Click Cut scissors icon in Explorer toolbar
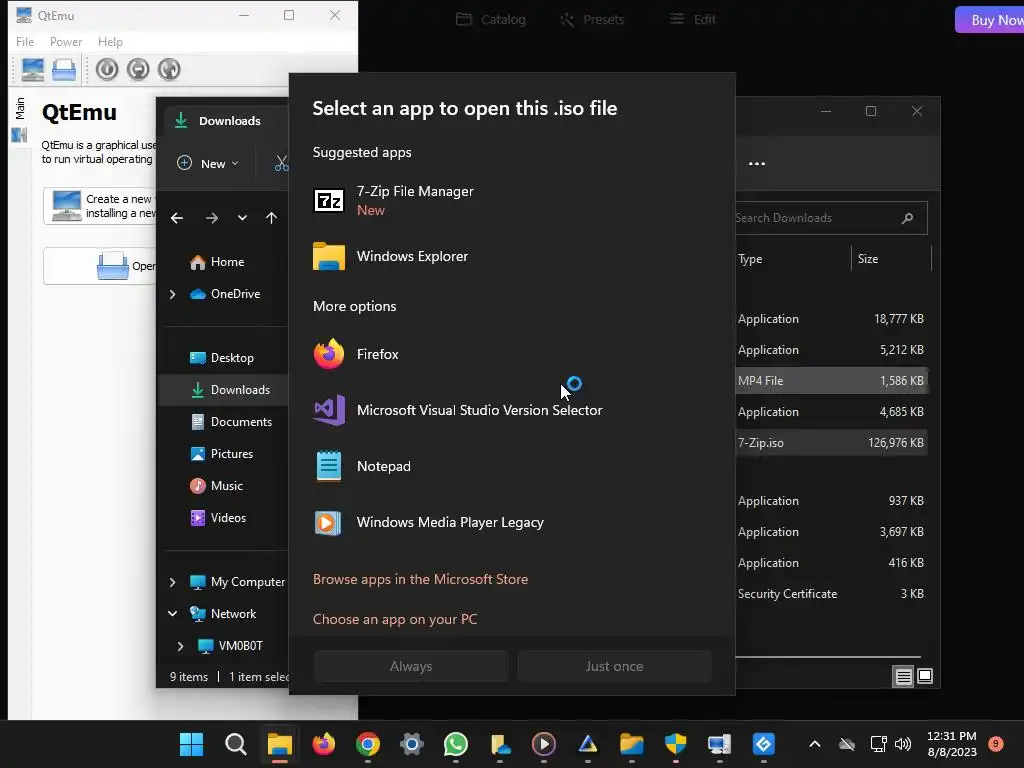The width and height of the screenshot is (1024, 768). 281,163
